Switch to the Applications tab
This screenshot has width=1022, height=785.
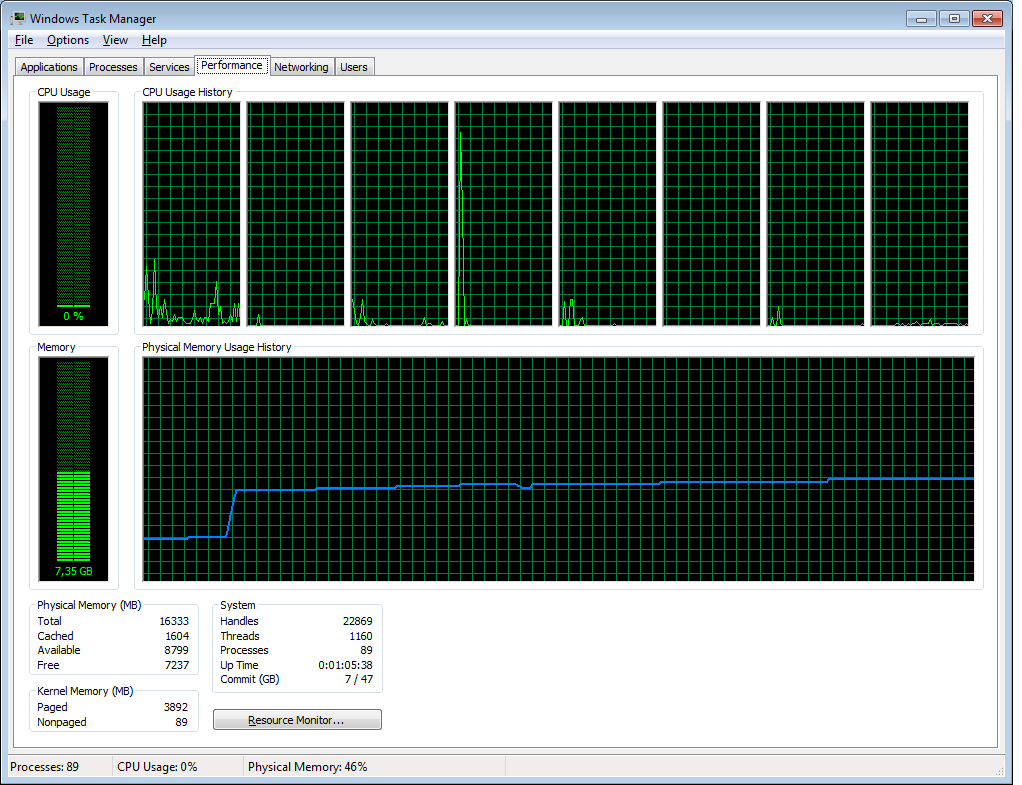(49, 67)
